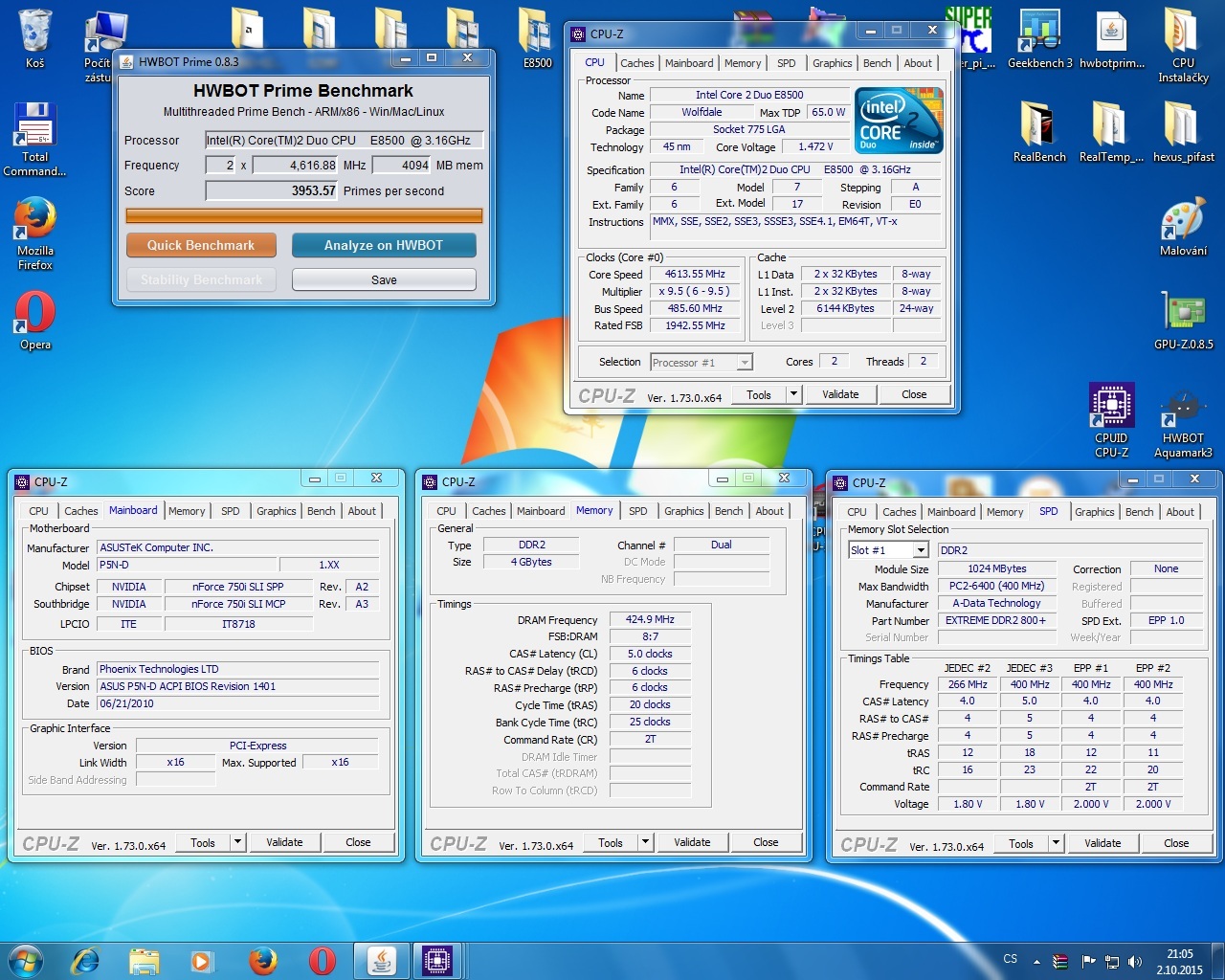
Task: Open the E8500 folder icon on desktop
Action: point(537,38)
